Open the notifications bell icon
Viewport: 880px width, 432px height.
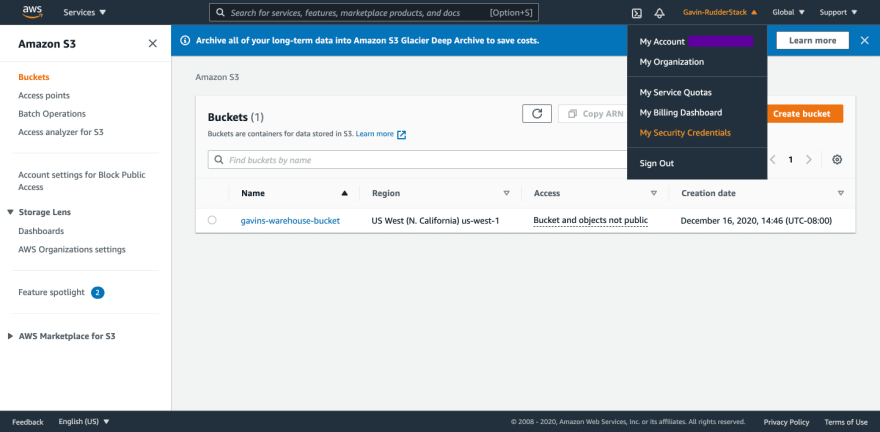659,13
